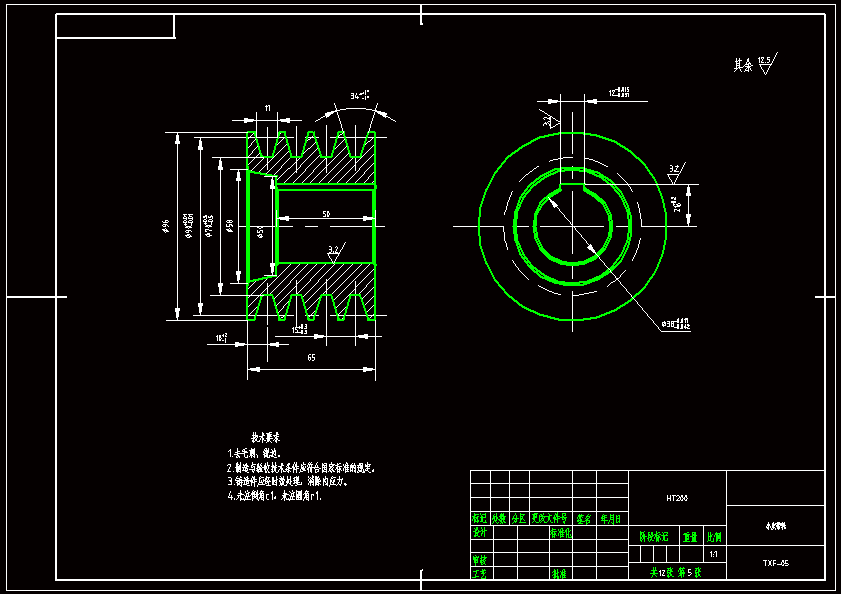Select the '签名' column header
This screenshot has width=841, height=594.
584,518
